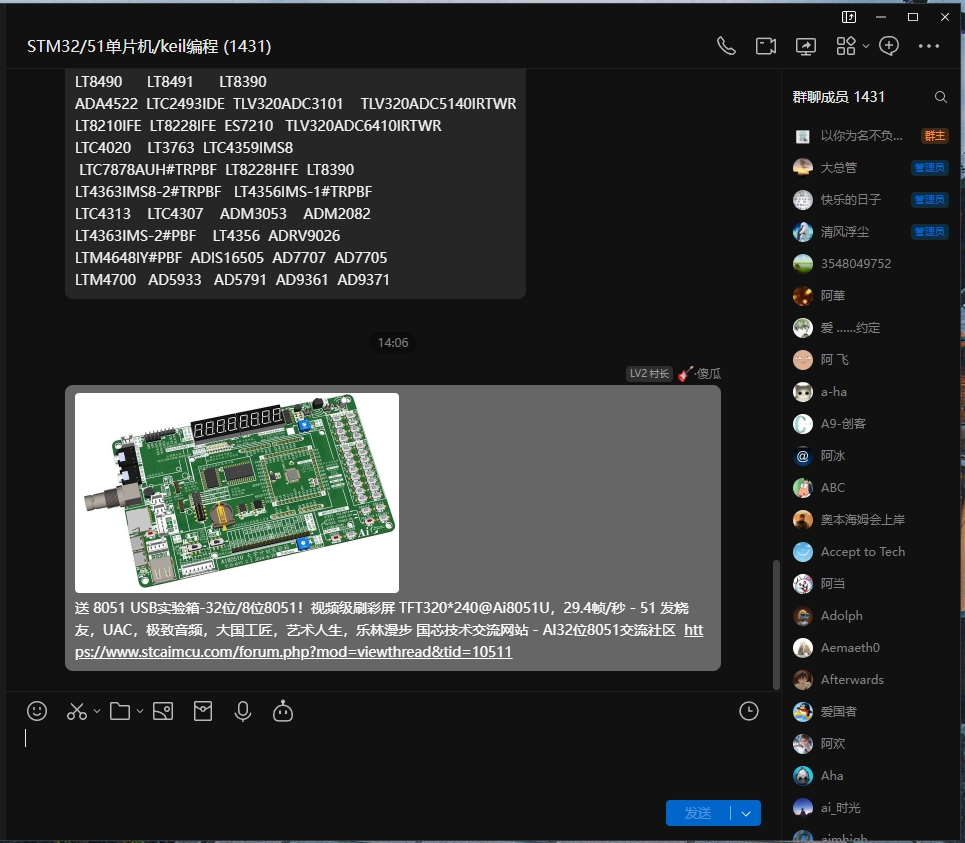The width and height of the screenshot is (965, 843).
Task: Select member Afterwards
Action: coord(870,679)
